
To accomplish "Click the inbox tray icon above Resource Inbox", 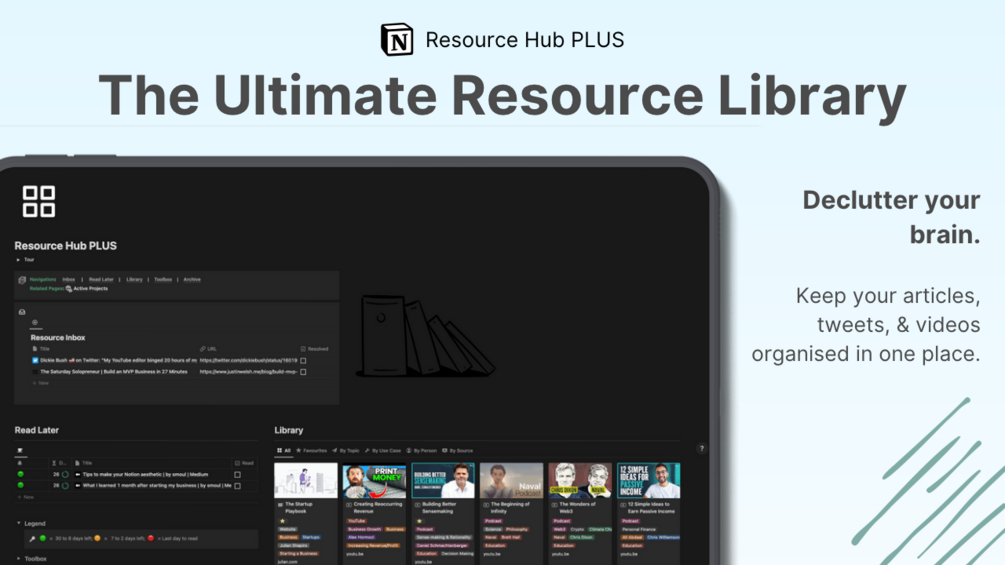I will 22,312.
